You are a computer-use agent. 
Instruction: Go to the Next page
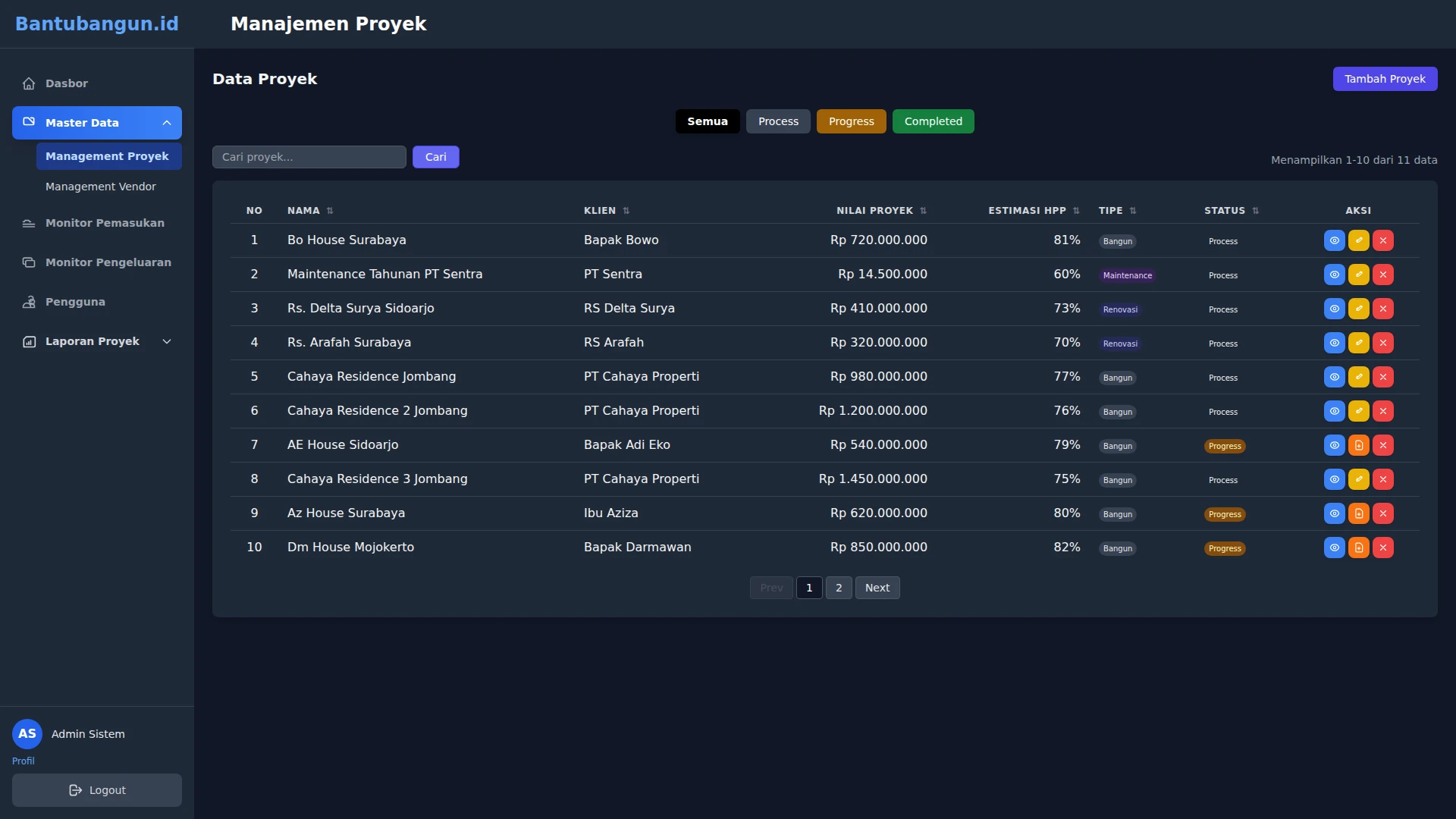pos(877,588)
